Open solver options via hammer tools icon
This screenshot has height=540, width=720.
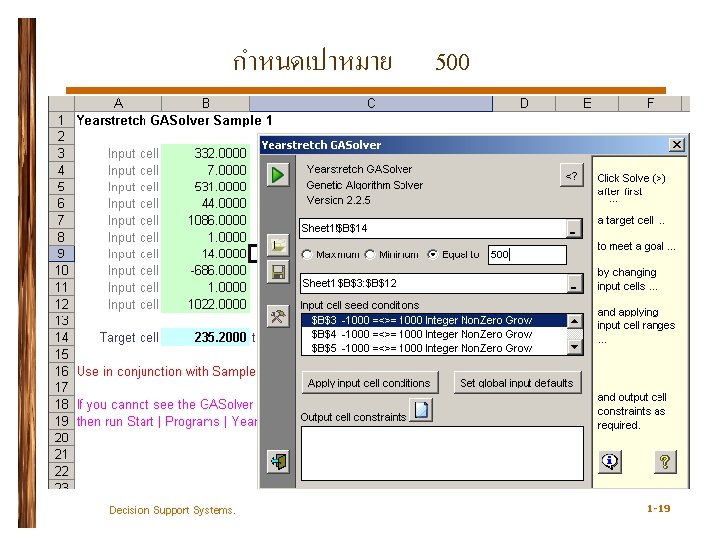click(278, 316)
